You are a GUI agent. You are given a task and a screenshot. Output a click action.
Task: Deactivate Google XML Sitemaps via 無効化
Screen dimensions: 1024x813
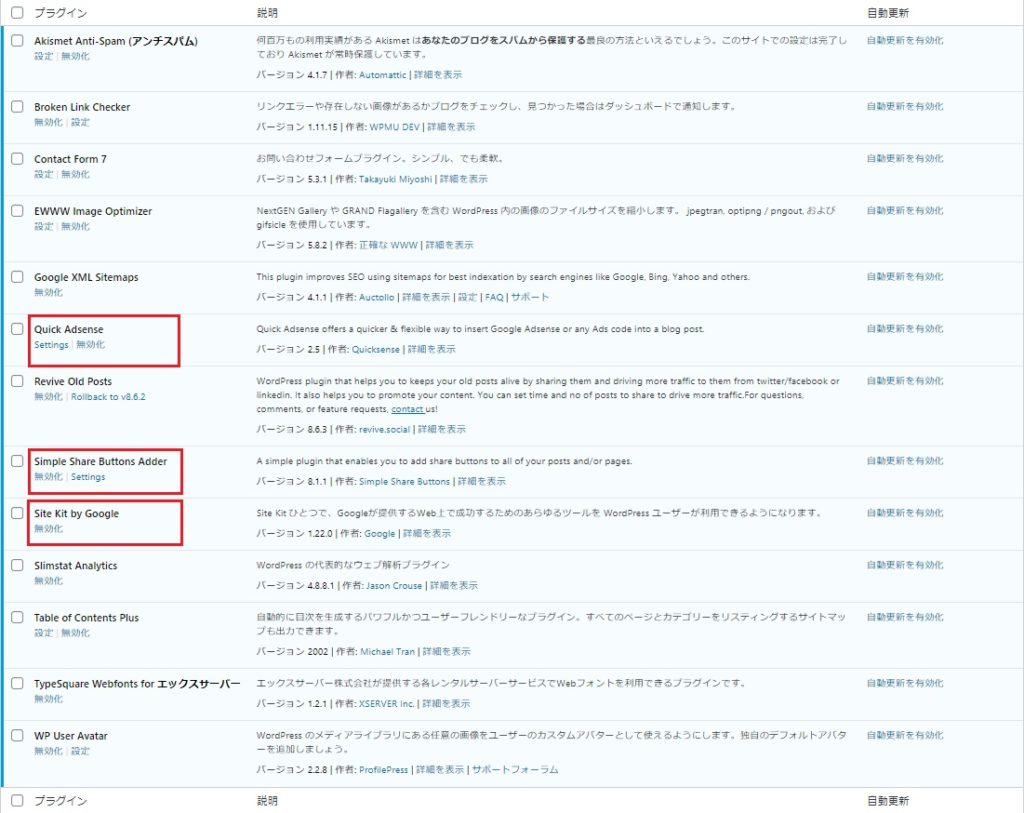click(x=48, y=293)
